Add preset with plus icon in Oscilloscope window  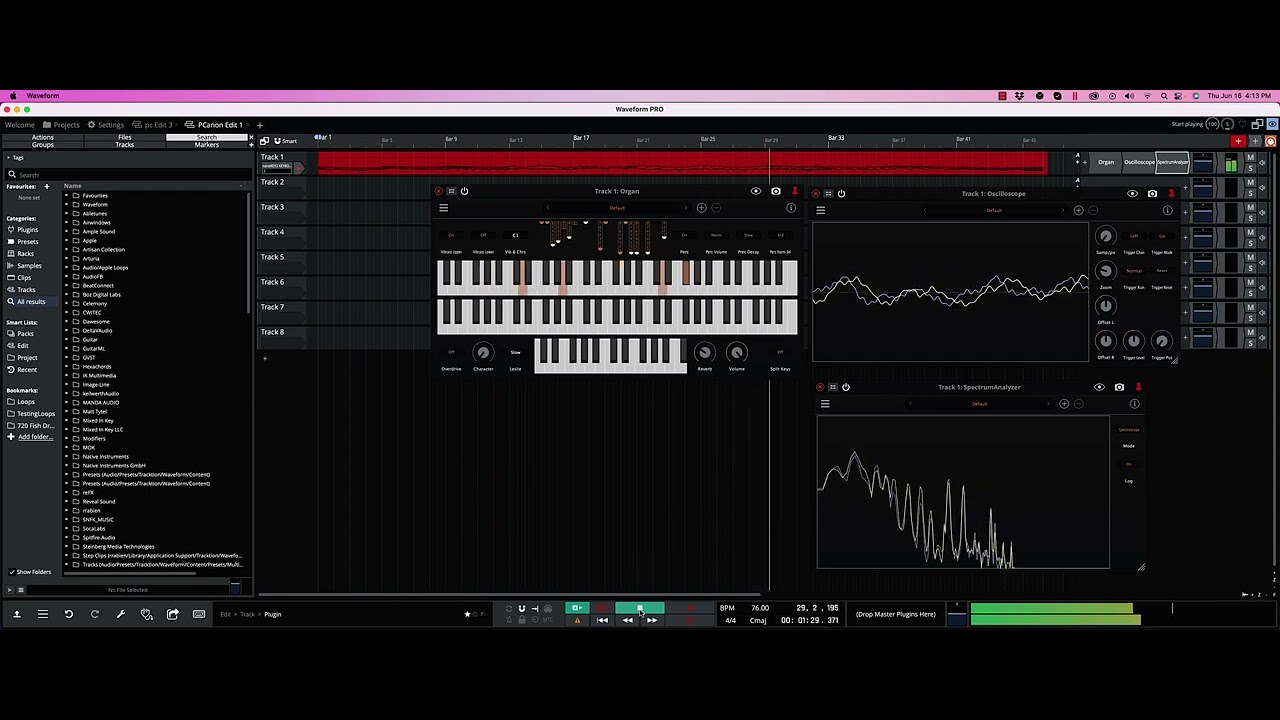[1078, 210]
